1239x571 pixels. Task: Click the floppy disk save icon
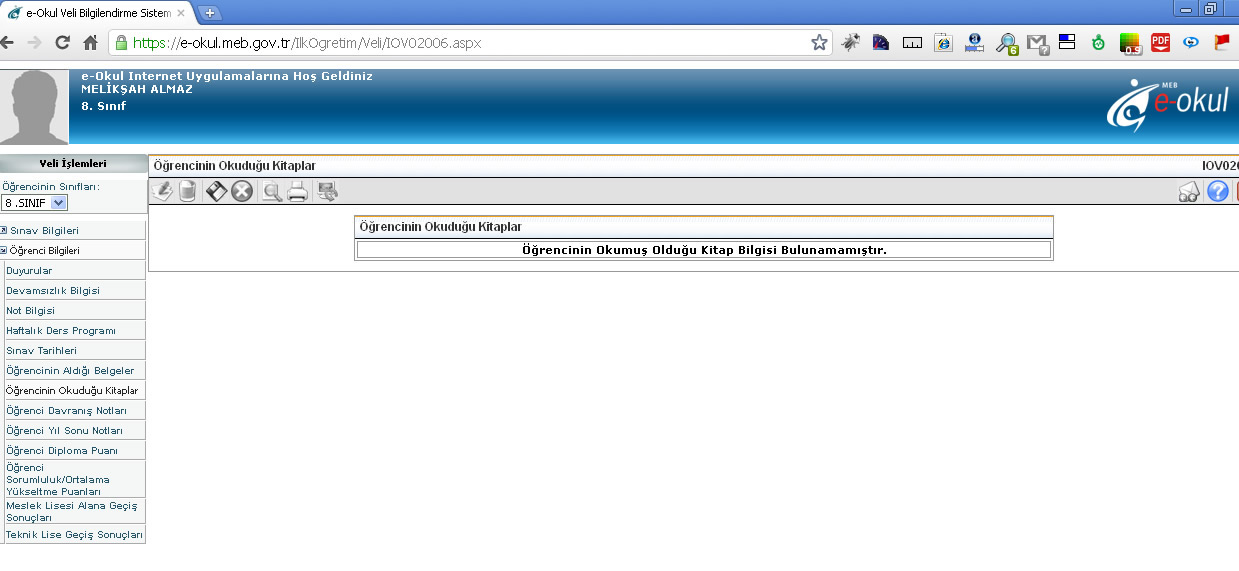pyautogui.click(x=216, y=192)
